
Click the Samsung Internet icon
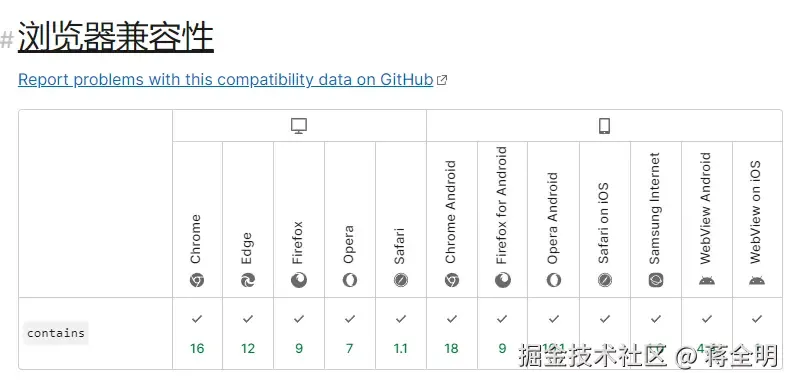656,280
